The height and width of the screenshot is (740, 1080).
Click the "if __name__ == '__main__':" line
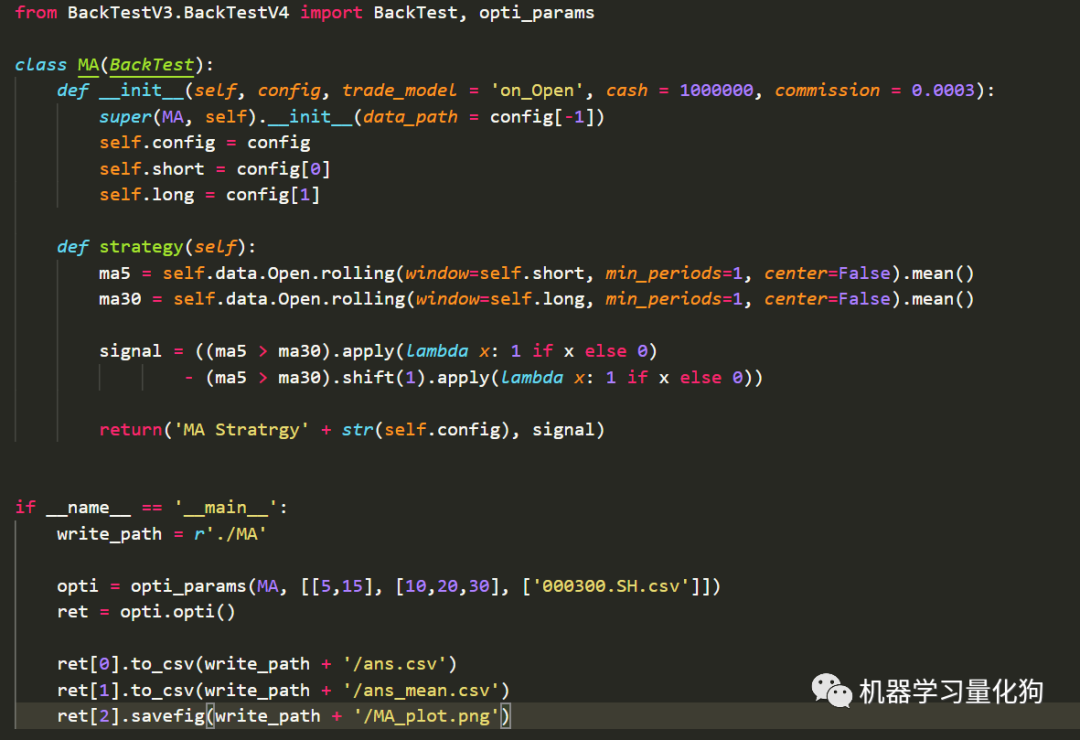click(151, 508)
